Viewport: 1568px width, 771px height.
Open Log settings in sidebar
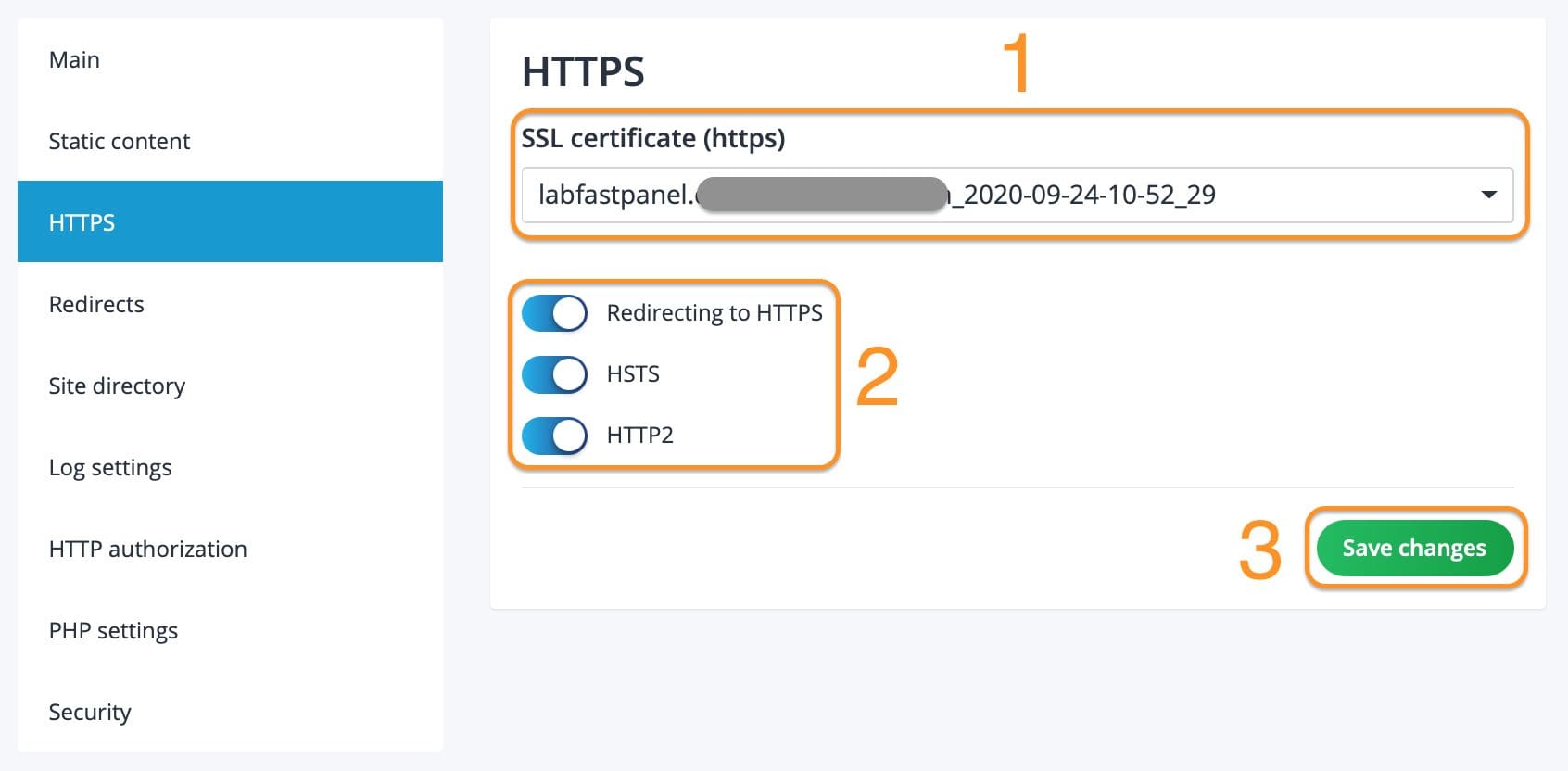(x=110, y=468)
